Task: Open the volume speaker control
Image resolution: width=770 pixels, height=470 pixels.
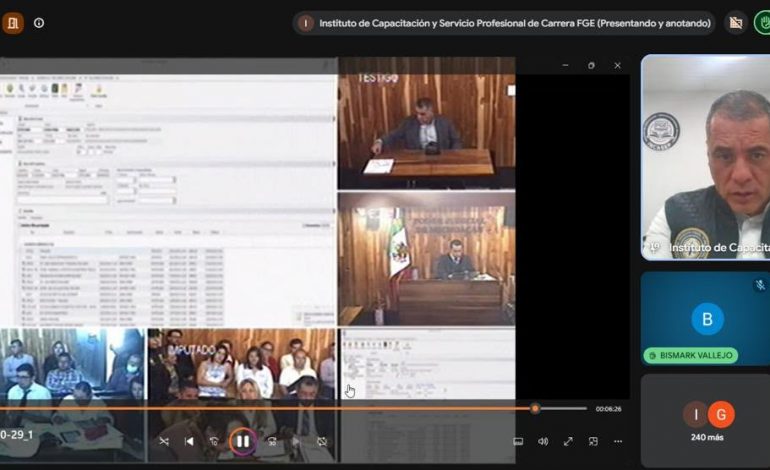Action: [543, 442]
